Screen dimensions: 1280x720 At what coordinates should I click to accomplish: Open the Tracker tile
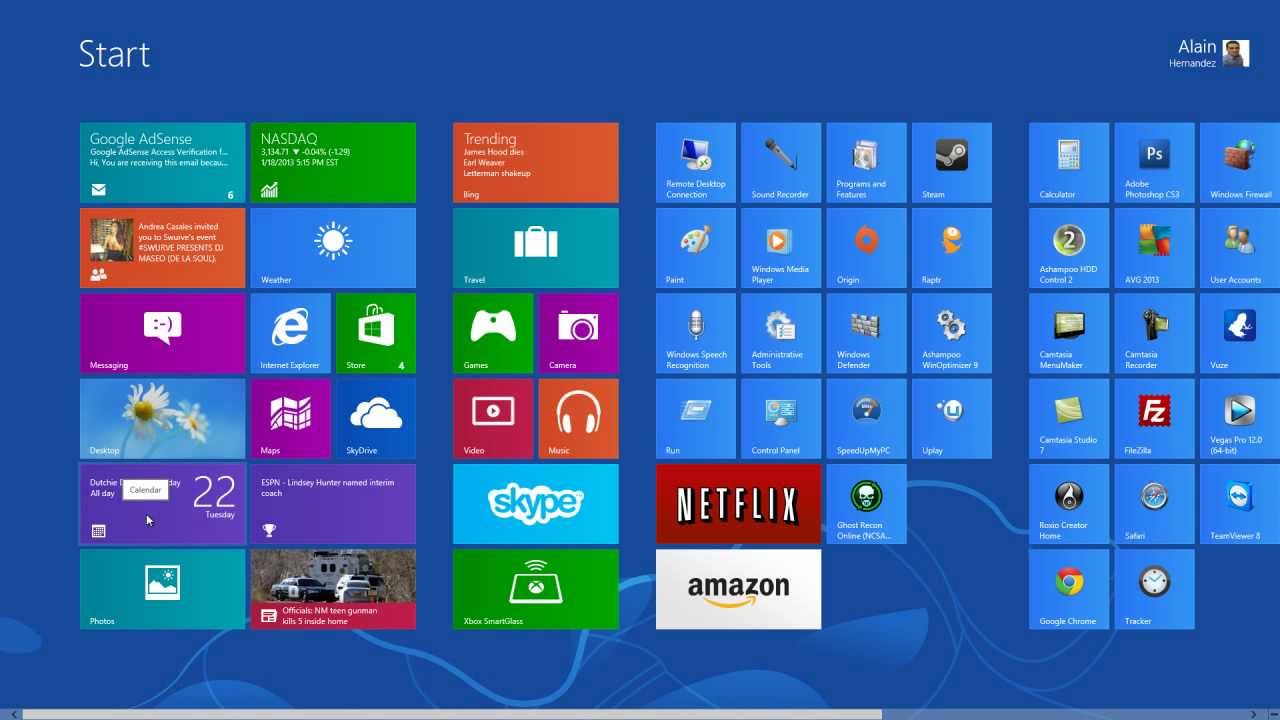click(x=1154, y=589)
